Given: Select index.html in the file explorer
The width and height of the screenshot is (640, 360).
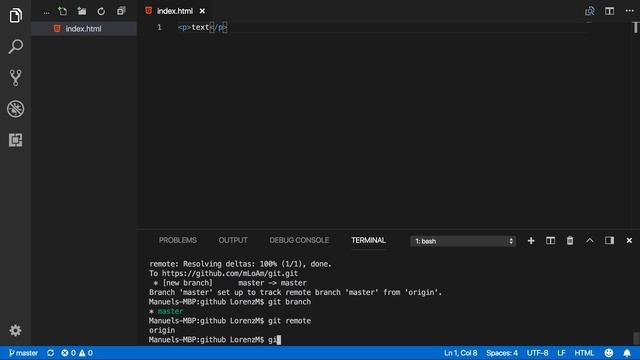Looking at the screenshot, I should pyautogui.click(x=84, y=29).
